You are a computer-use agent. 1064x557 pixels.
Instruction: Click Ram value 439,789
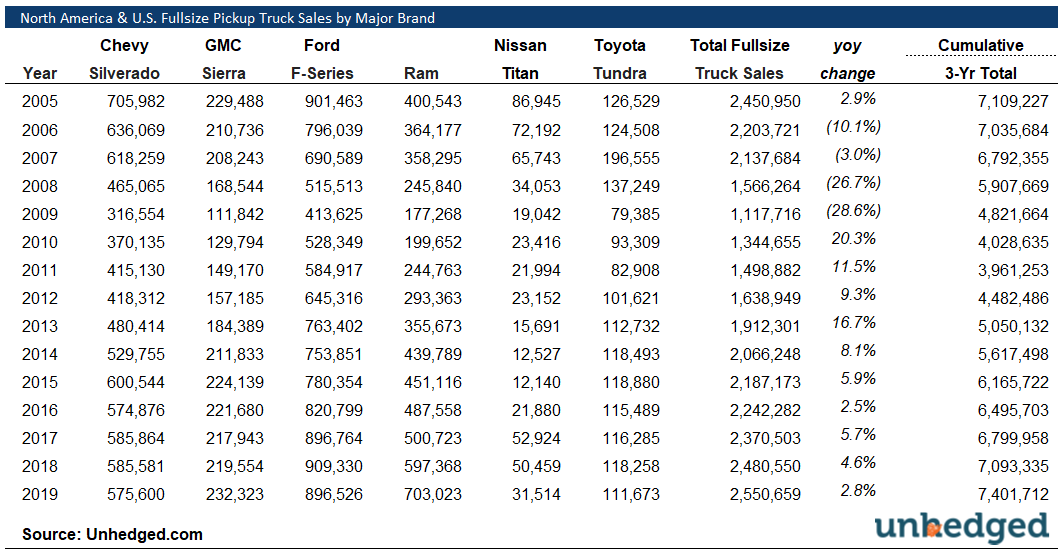tap(433, 354)
